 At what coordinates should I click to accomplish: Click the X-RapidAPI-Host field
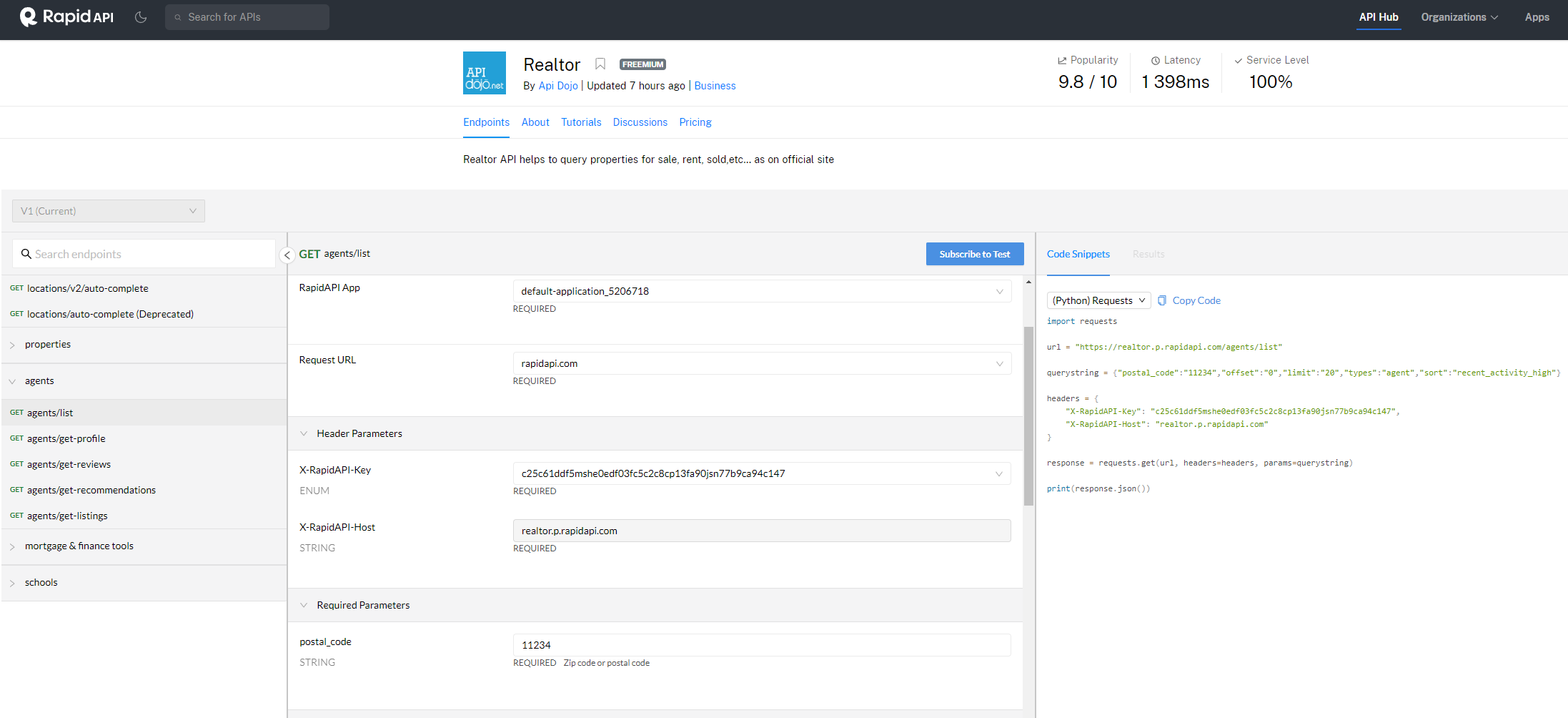tap(762, 531)
